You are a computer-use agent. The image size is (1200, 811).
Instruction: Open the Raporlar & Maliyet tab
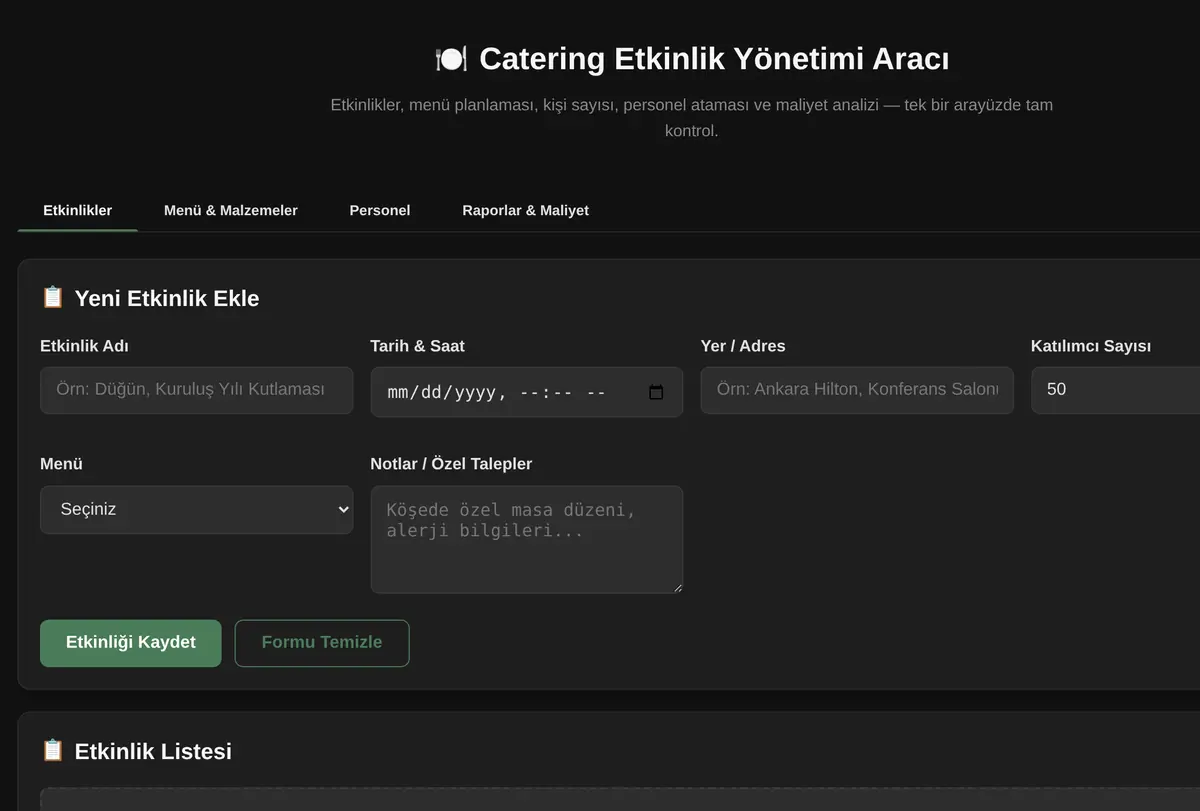click(526, 210)
